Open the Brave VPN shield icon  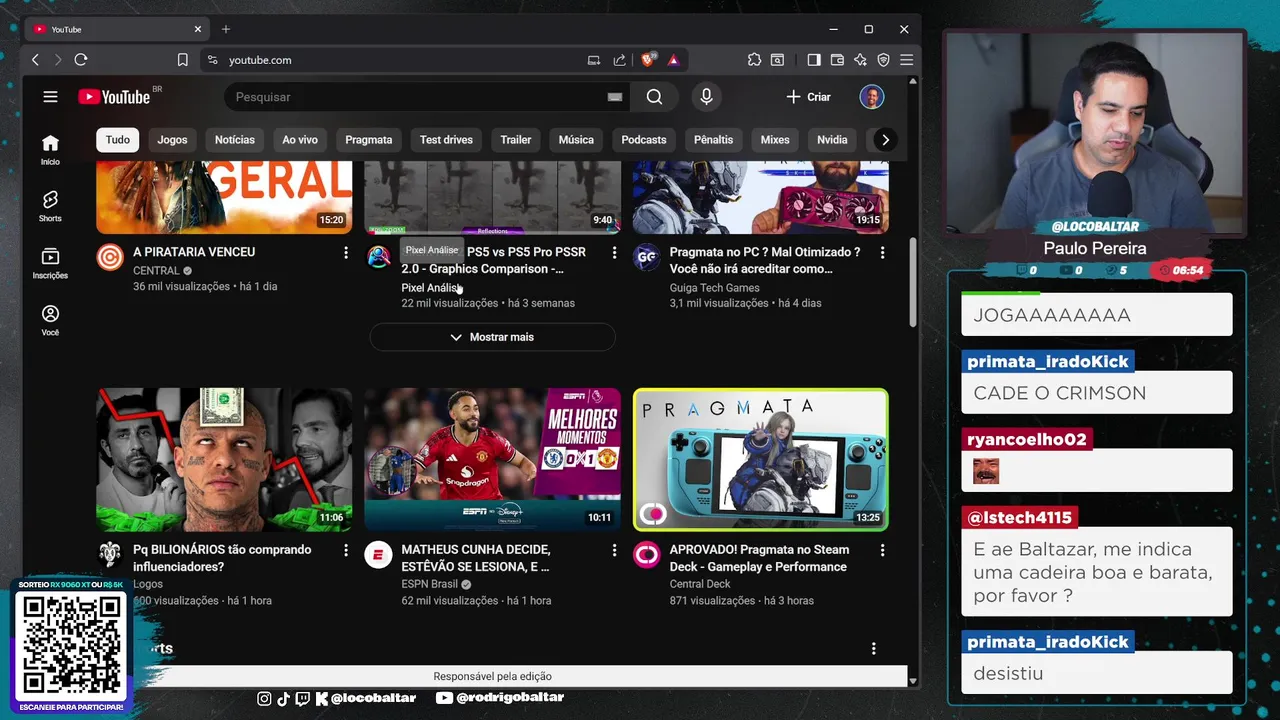click(x=883, y=60)
